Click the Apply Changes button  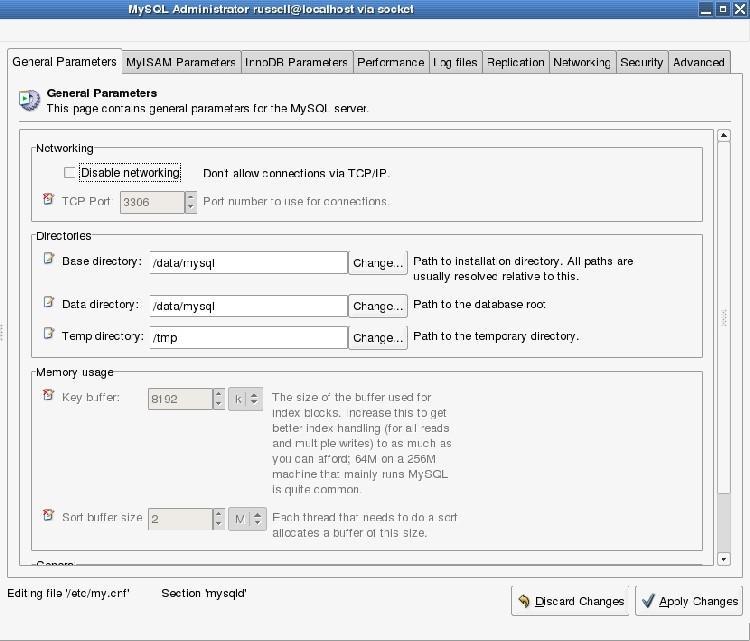coord(689,601)
